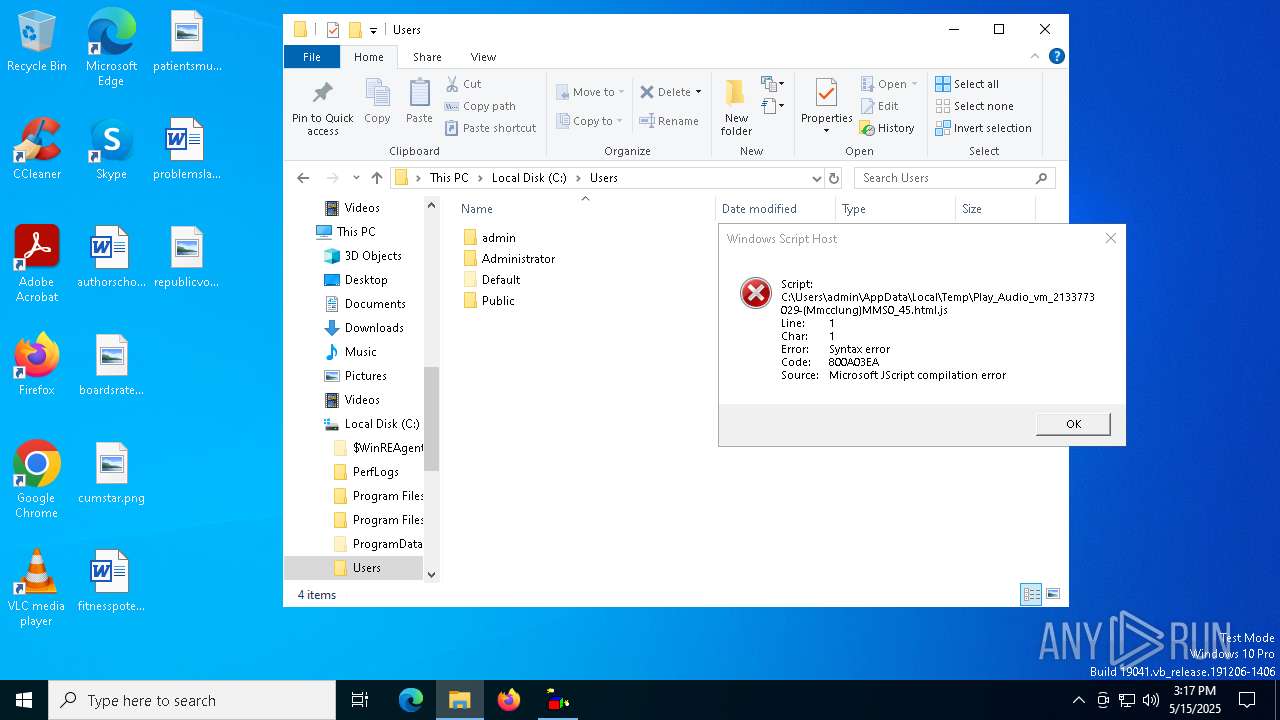Collapse the ribbon with chevron
The image size is (1280, 720).
coord(1035,56)
